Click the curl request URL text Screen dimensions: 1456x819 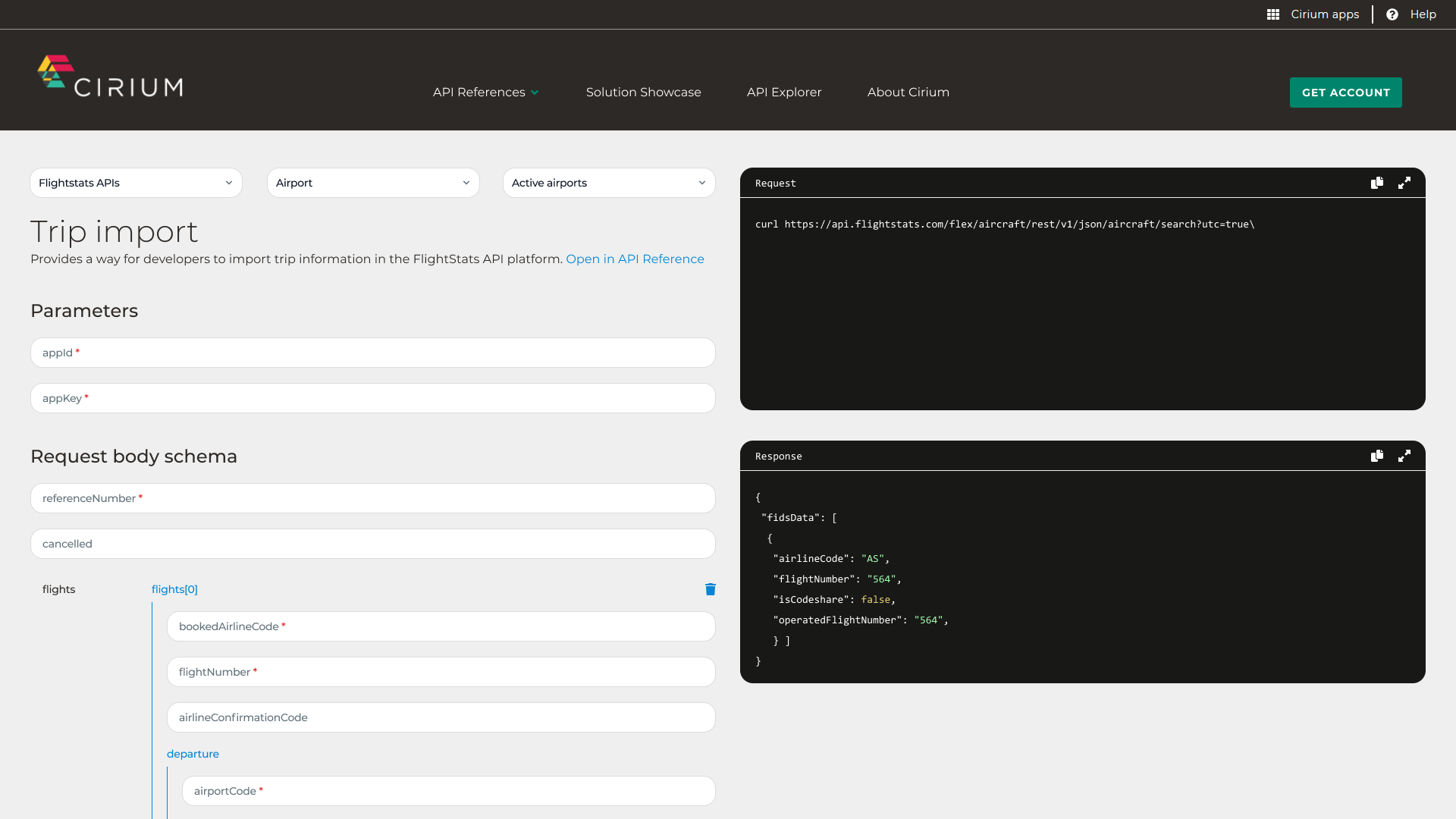(1005, 224)
